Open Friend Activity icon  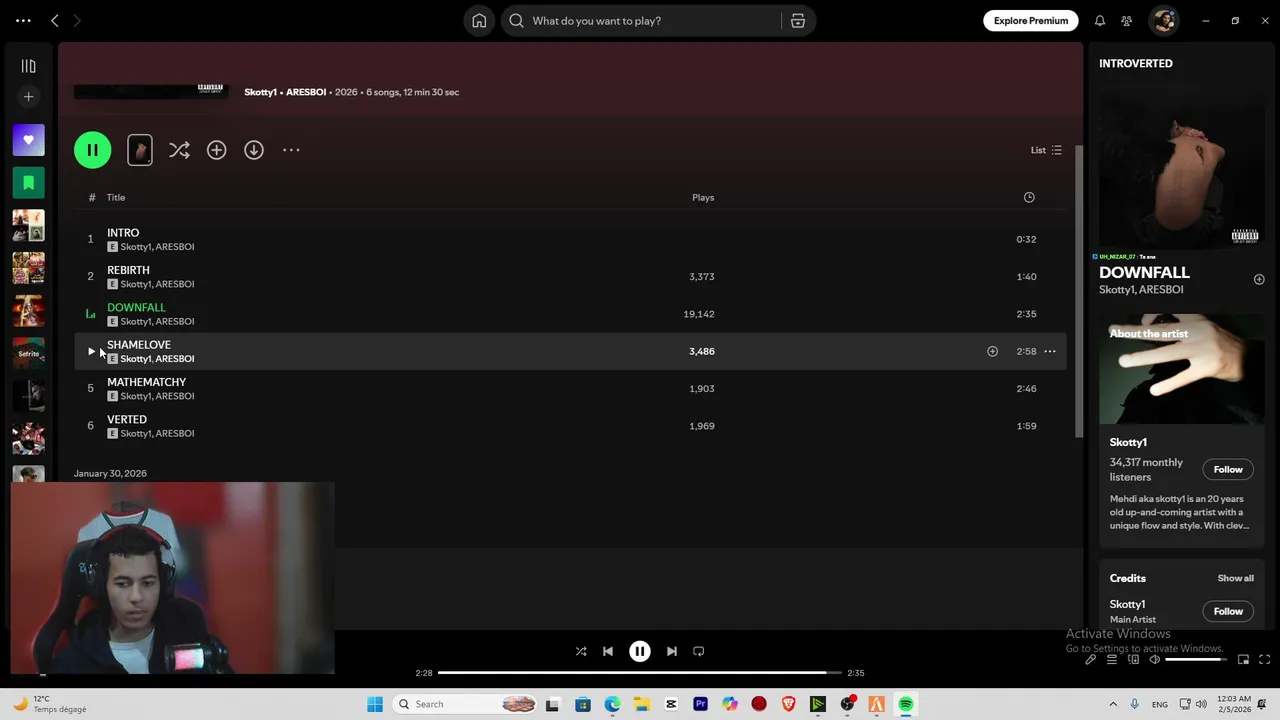click(1127, 21)
